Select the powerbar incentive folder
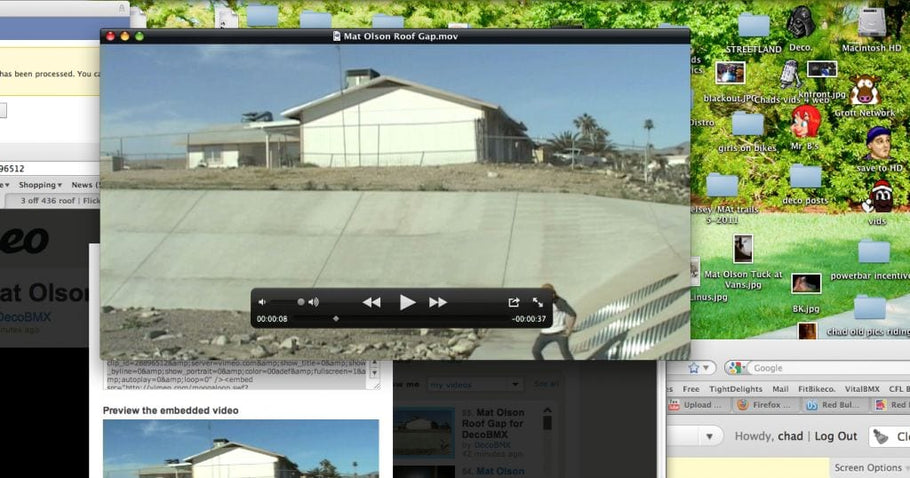The width and height of the screenshot is (910, 478). 874,252
